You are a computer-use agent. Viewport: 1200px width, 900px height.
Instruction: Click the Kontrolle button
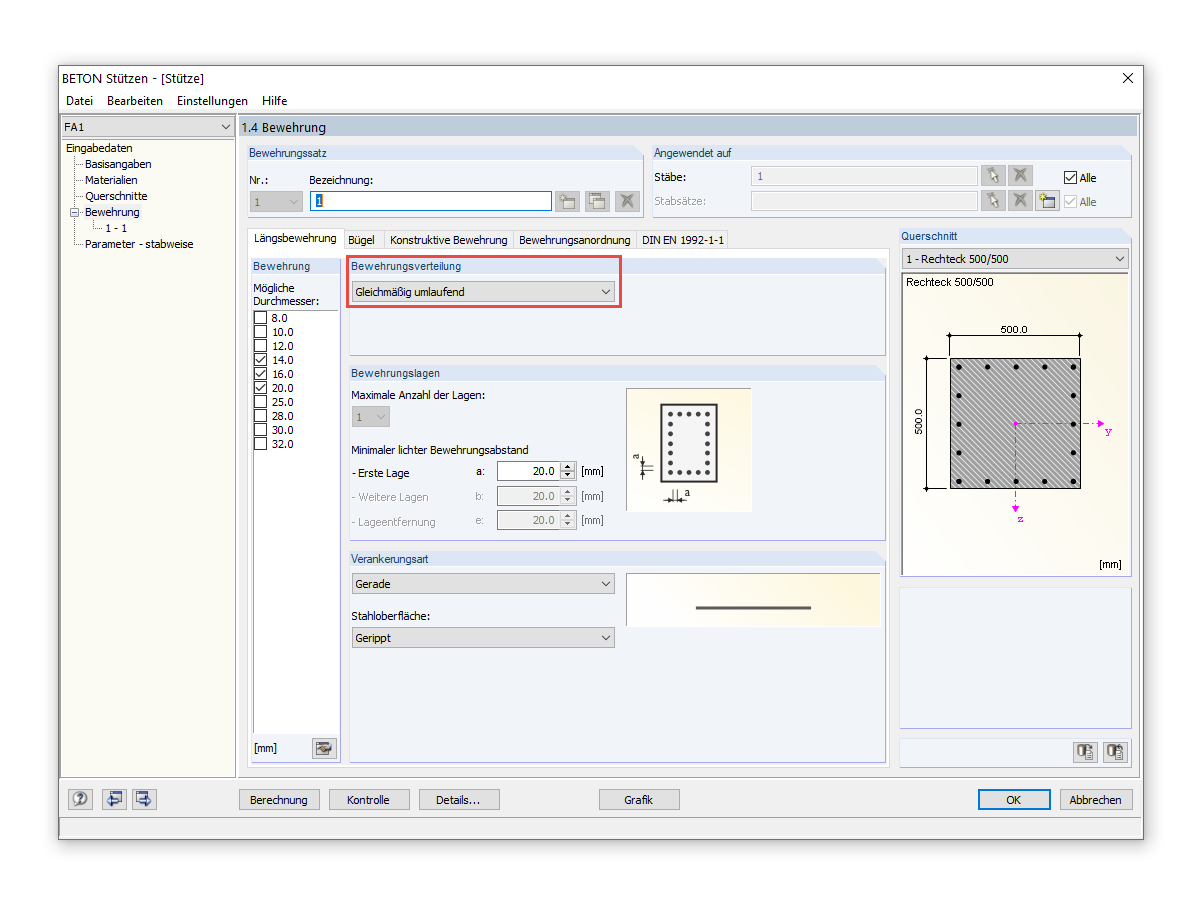(369, 800)
